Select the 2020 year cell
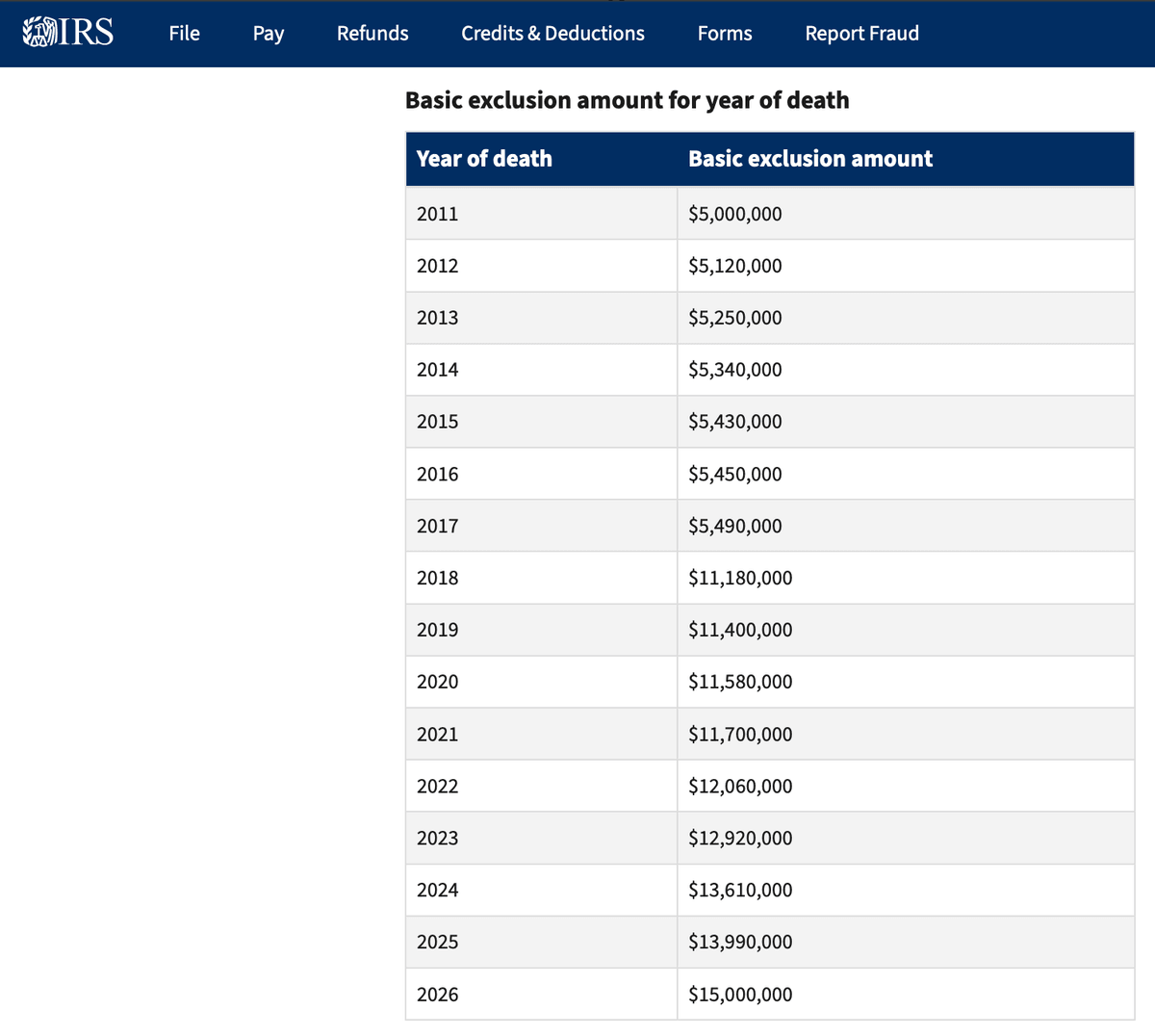This screenshot has width=1155, height=1036. pos(541,682)
